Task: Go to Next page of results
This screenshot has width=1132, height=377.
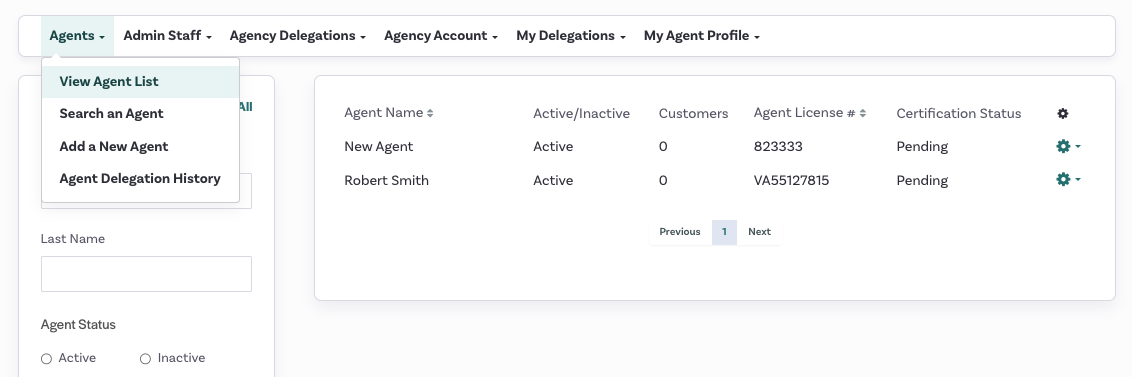Action: 759,233
